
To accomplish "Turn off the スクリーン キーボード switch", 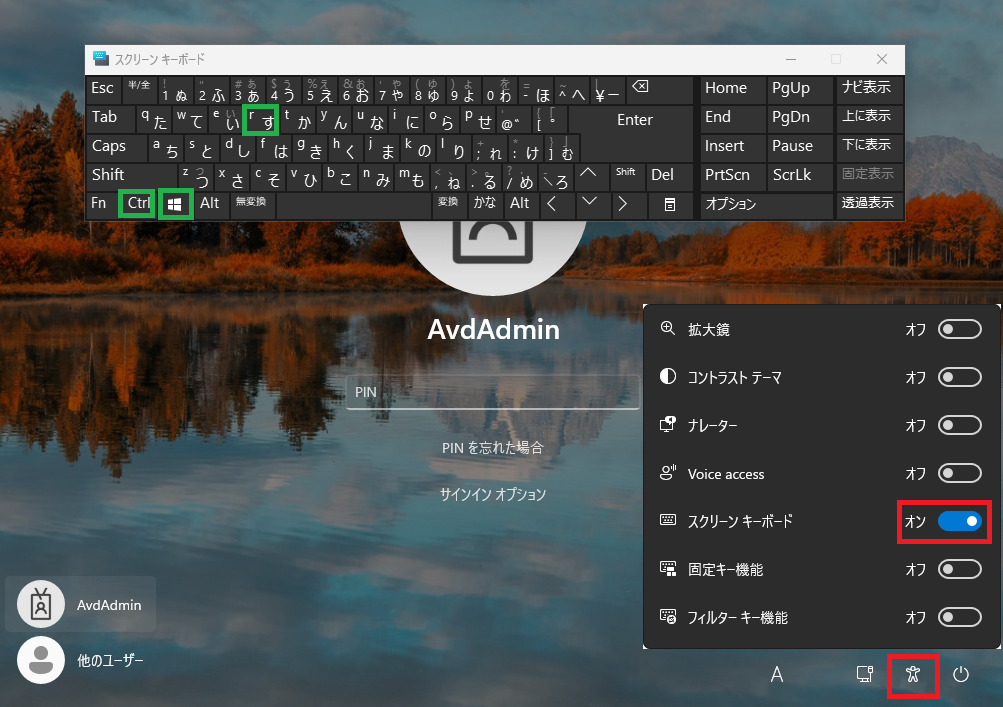I will click(x=960, y=521).
